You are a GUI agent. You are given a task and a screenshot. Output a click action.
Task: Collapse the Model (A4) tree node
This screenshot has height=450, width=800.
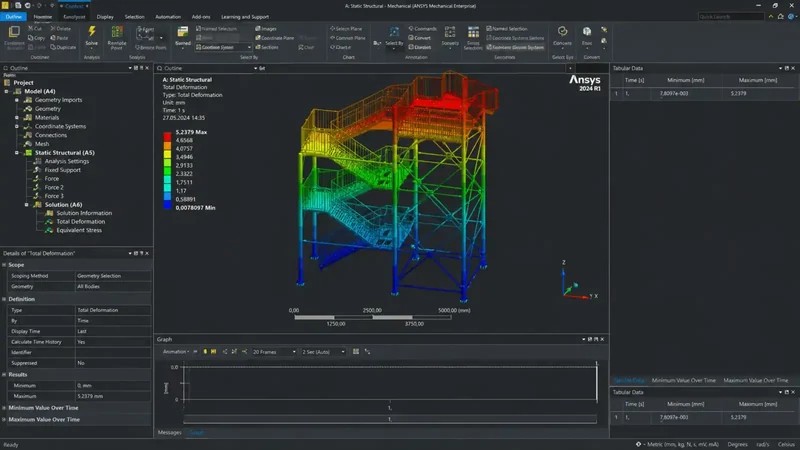click(x=7, y=91)
